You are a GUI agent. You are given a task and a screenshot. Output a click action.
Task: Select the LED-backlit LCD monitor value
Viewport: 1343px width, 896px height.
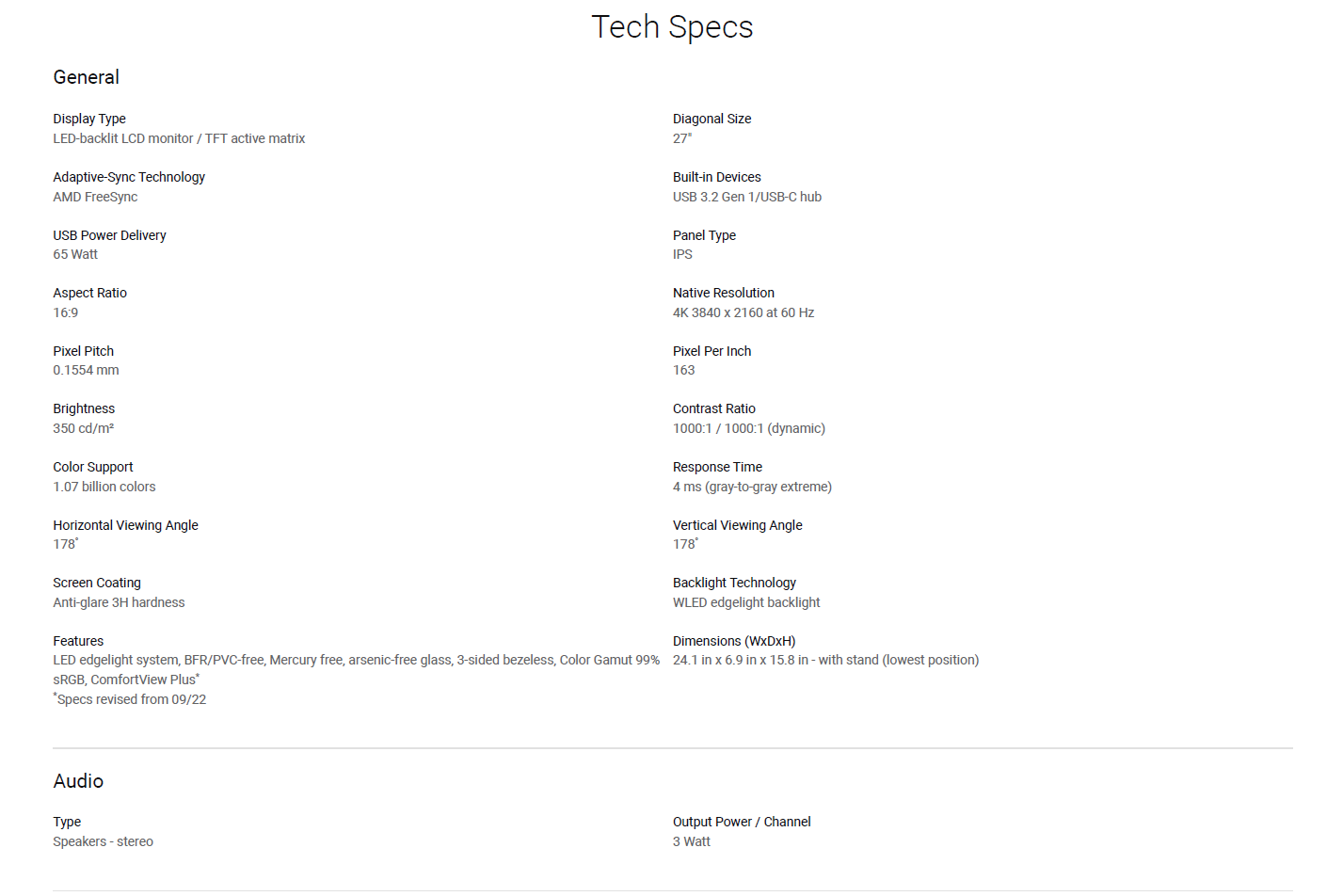click(179, 138)
